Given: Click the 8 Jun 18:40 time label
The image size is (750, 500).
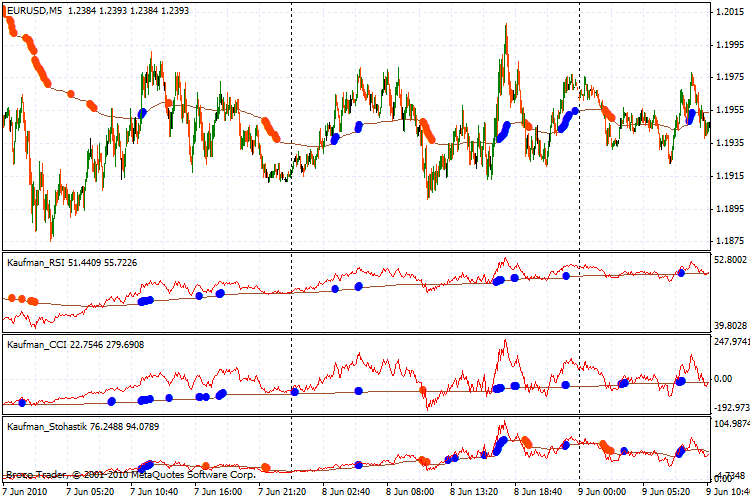Looking at the screenshot, I should pyautogui.click(x=543, y=492).
